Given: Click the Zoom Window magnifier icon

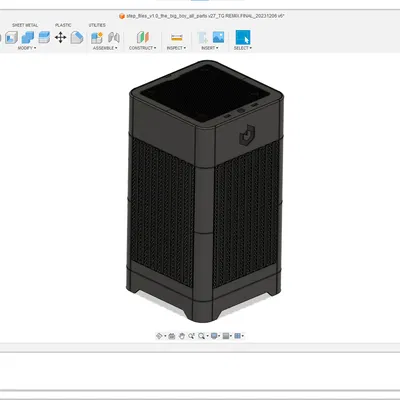Looking at the screenshot, I should point(201,336).
